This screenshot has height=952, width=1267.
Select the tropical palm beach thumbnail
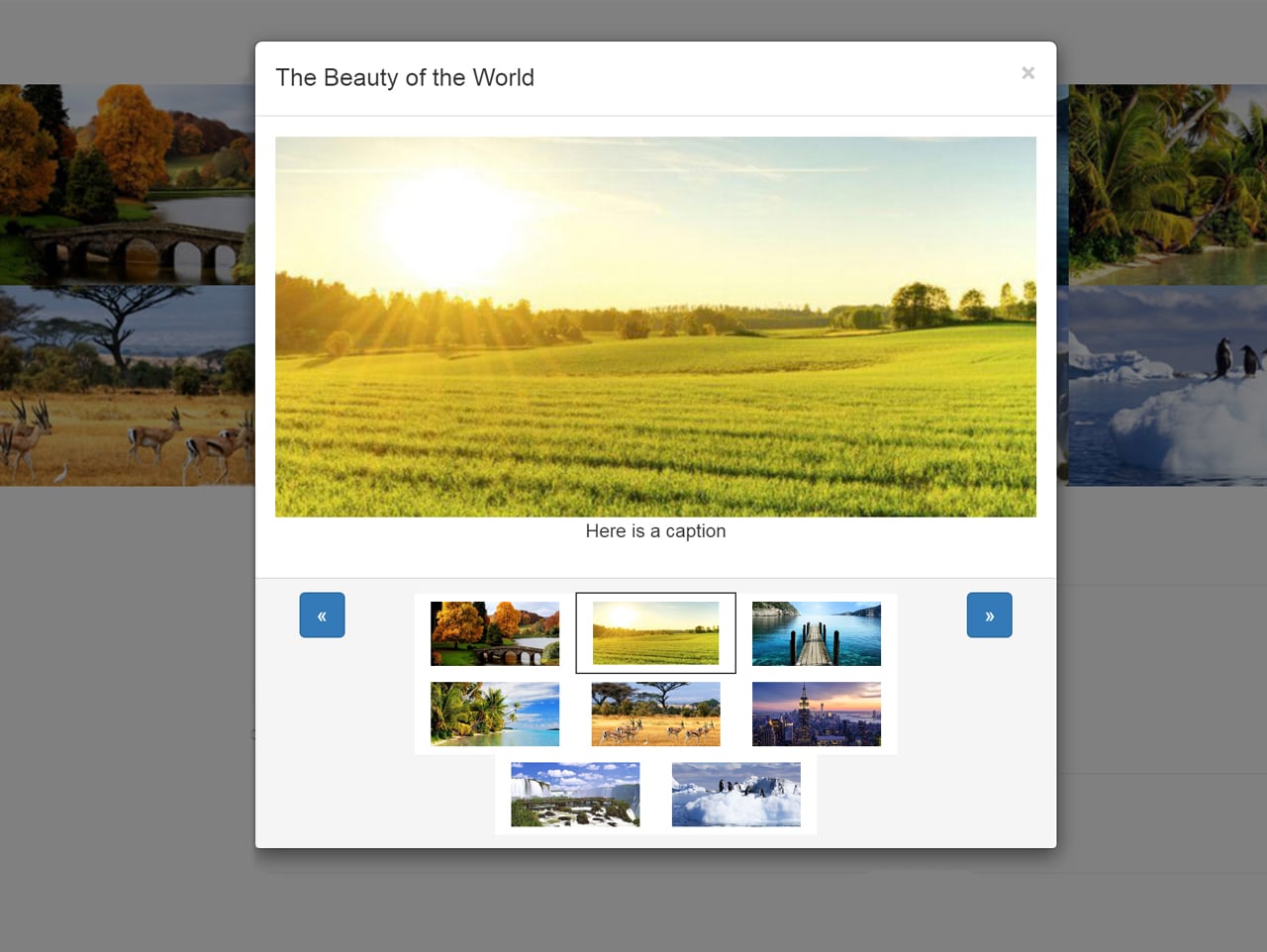click(494, 714)
